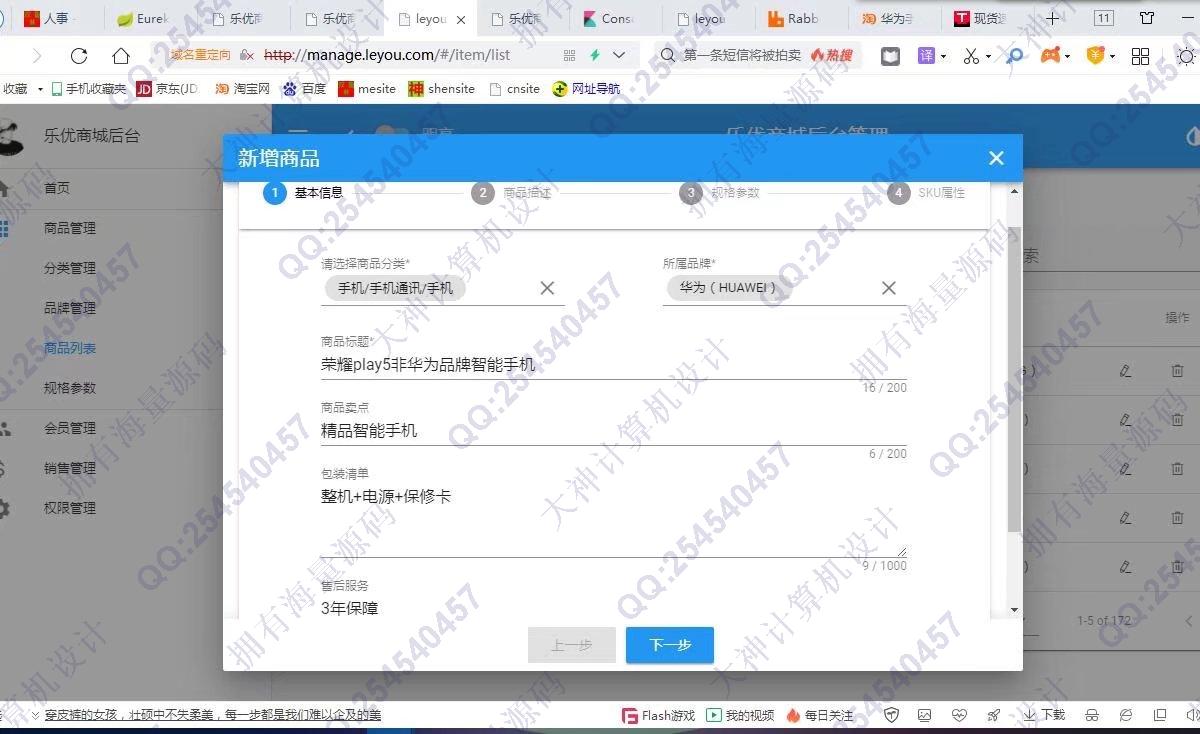Expand the address bar dropdown chevron
Image resolution: width=1200 pixels, height=734 pixels.
pyautogui.click(x=620, y=56)
